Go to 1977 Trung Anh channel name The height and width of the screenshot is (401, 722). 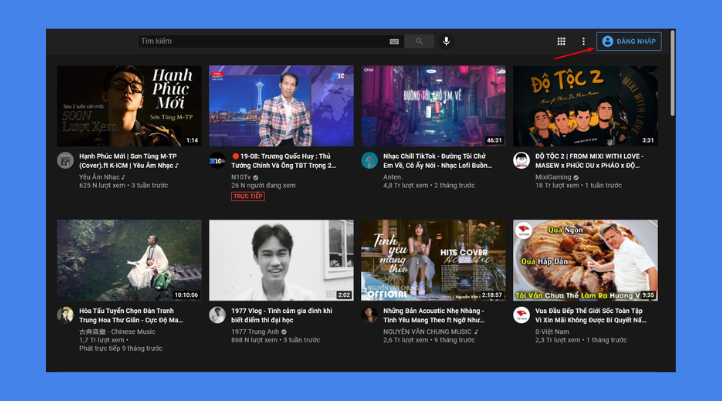click(255, 331)
